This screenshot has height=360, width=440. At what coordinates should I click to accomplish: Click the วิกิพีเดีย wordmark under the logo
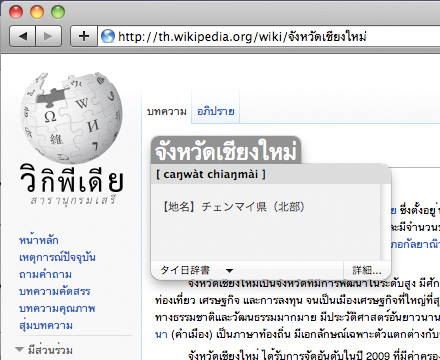pos(72,179)
